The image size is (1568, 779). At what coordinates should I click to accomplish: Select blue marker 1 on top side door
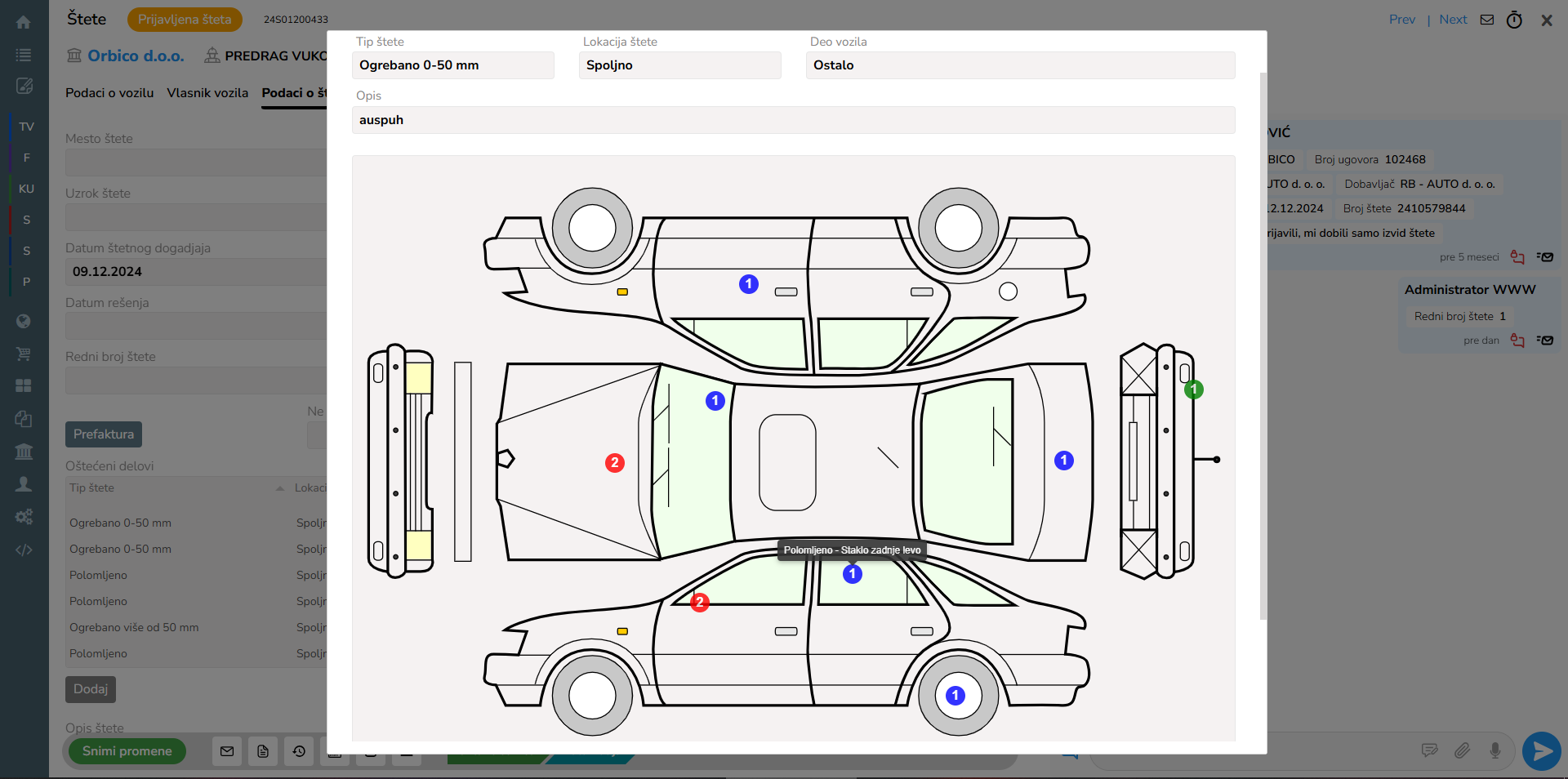tap(749, 284)
